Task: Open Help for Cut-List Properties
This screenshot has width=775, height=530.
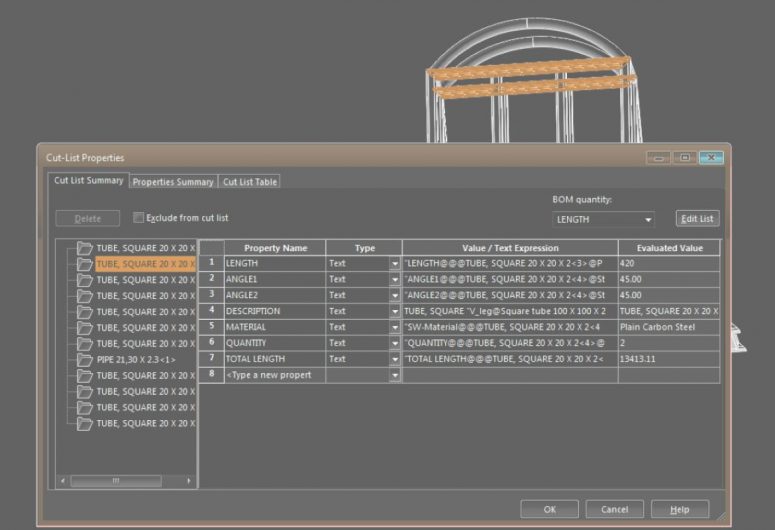Action: tap(680, 509)
